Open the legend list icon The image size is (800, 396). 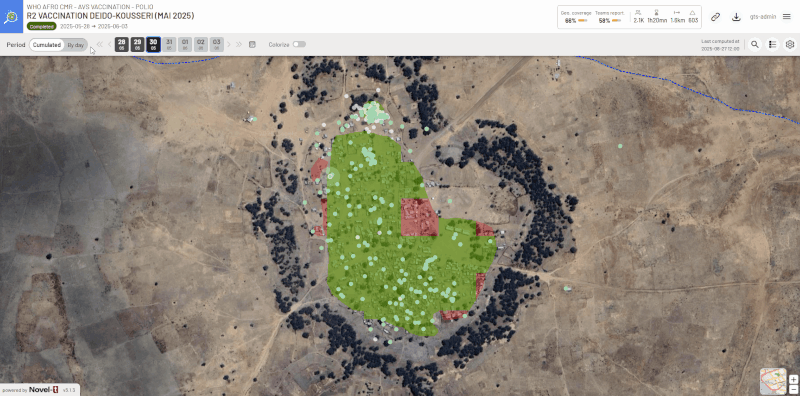pos(772,44)
